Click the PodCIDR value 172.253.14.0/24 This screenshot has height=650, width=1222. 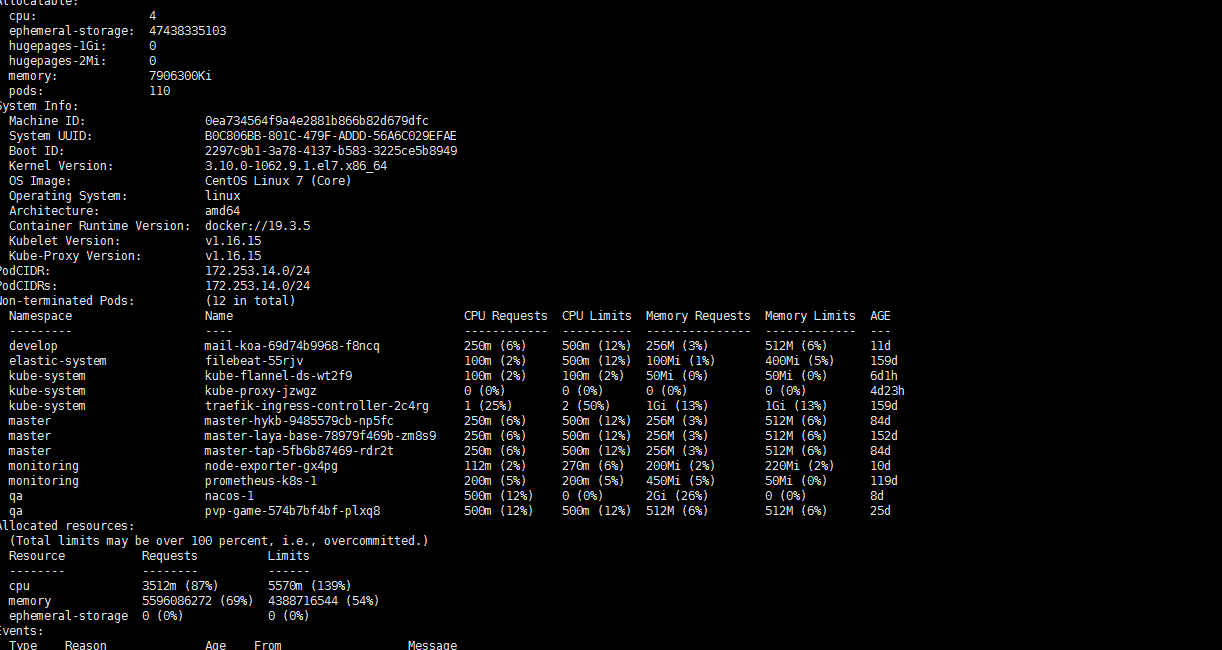coord(257,271)
